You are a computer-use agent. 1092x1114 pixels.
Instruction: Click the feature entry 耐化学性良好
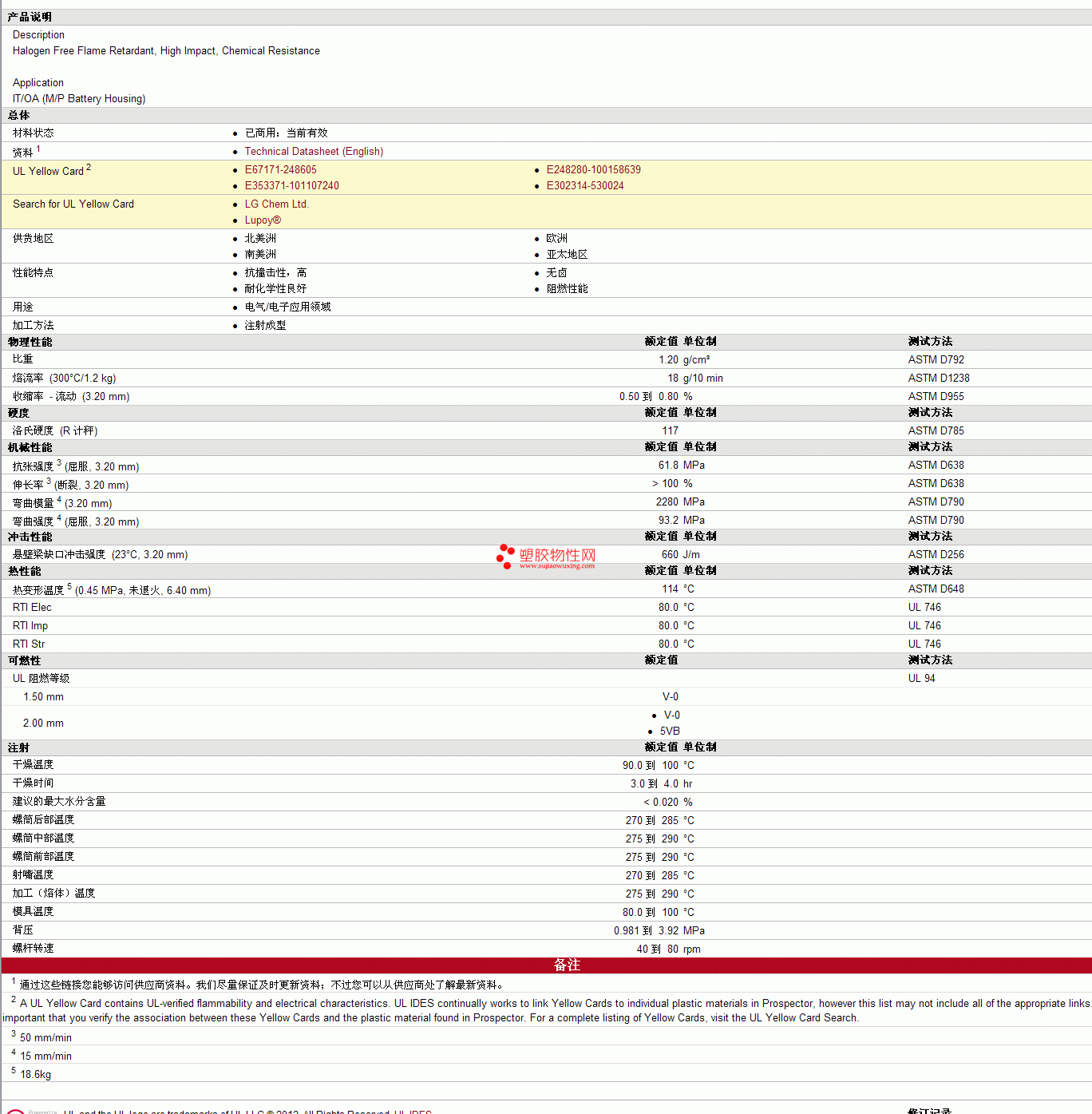tap(275, 289)
